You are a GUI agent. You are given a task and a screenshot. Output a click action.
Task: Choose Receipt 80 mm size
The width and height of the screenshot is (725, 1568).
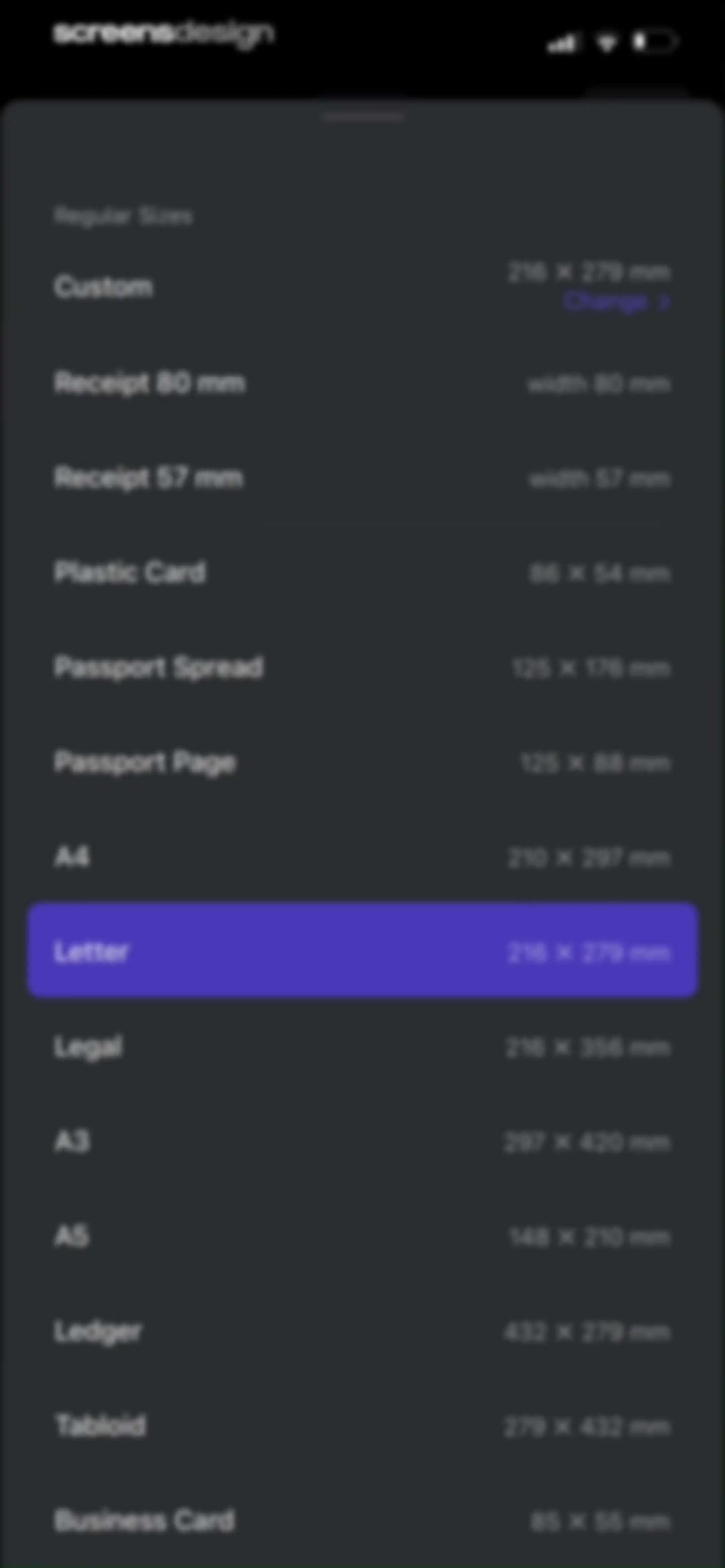pyautogui.click(x=362, y=383)
